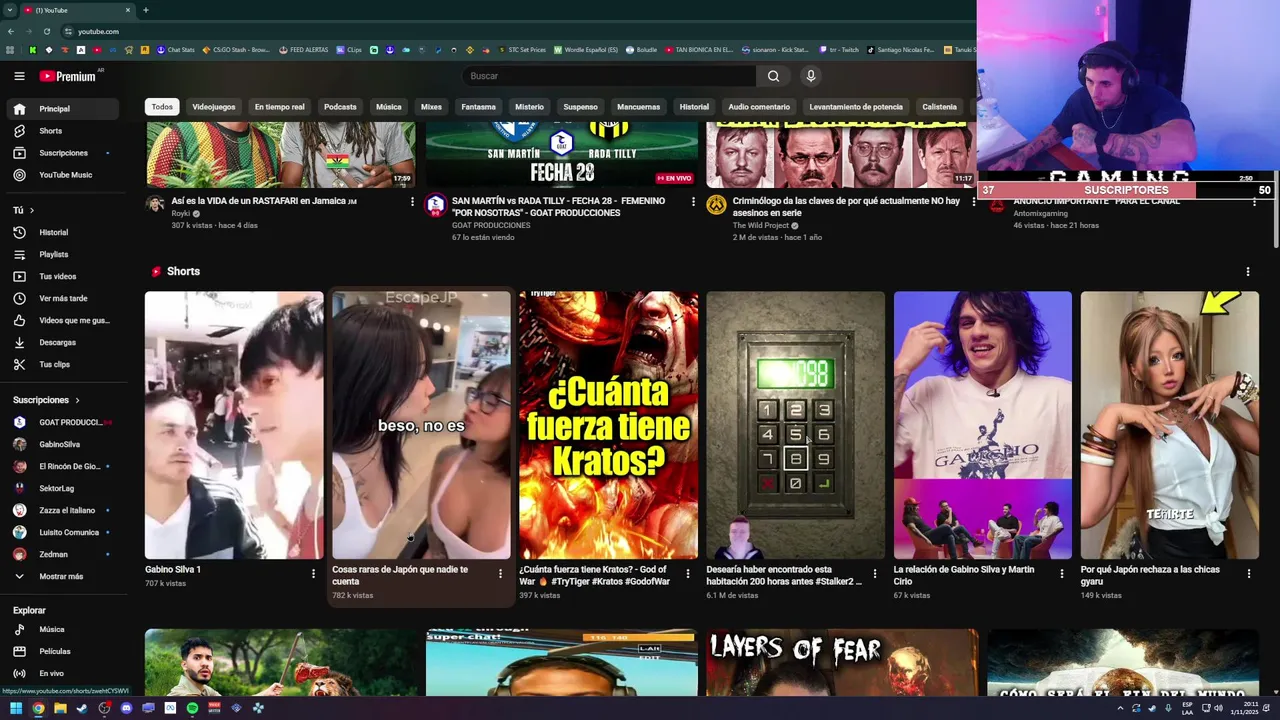This screenshot has width=1280, height=720.
Task: Select the Mixes filter chip
Action: point(431,107)
